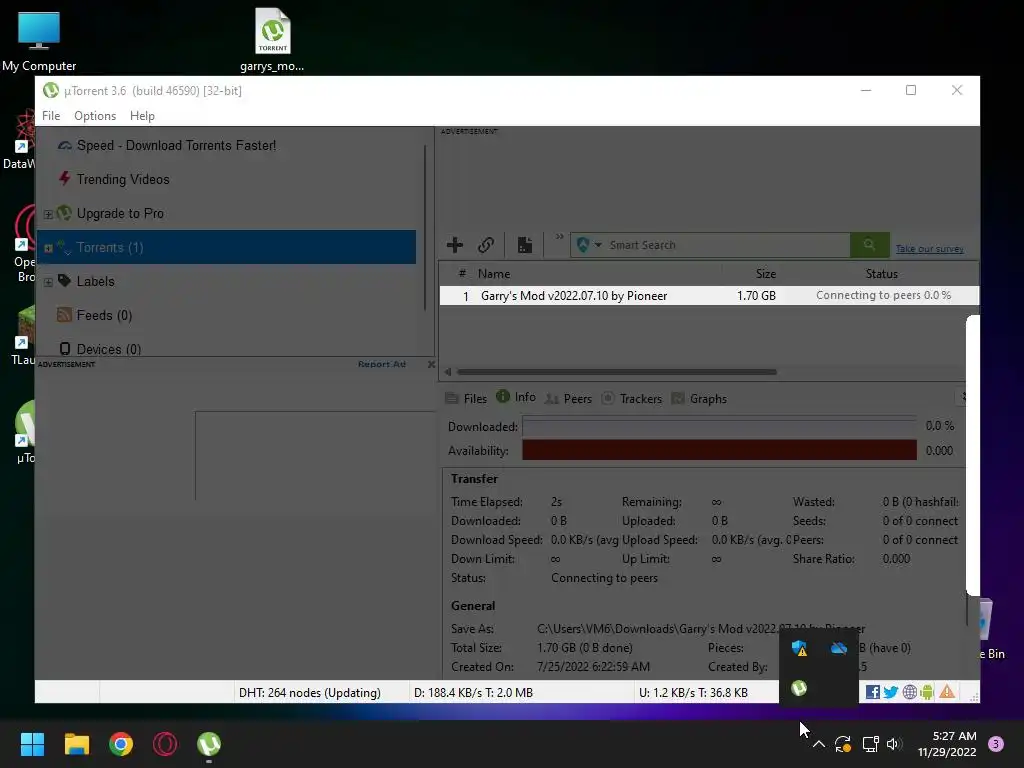1024x768 pixels.
Task: Open the Take our survey link
Action: (x=929, y=249)
